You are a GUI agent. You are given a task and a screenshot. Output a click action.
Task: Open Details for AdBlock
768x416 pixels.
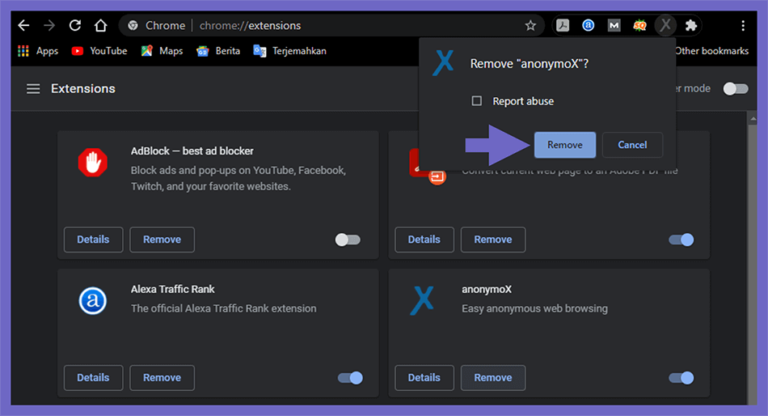[x=93, y=240]
